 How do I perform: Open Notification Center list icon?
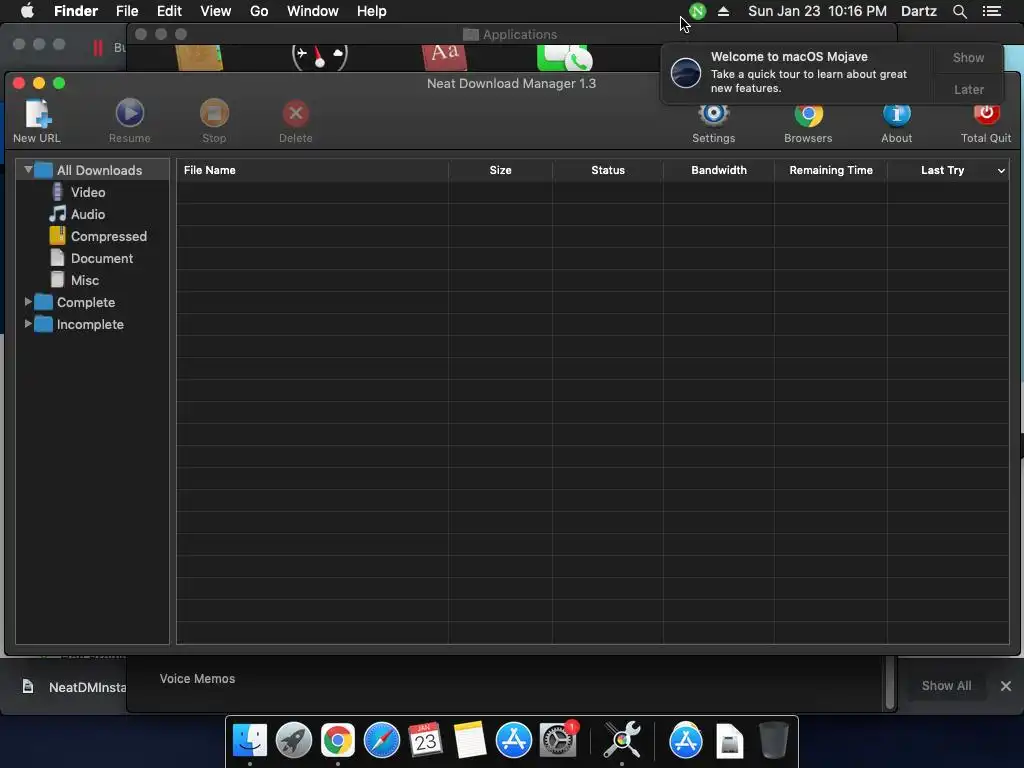991,11
